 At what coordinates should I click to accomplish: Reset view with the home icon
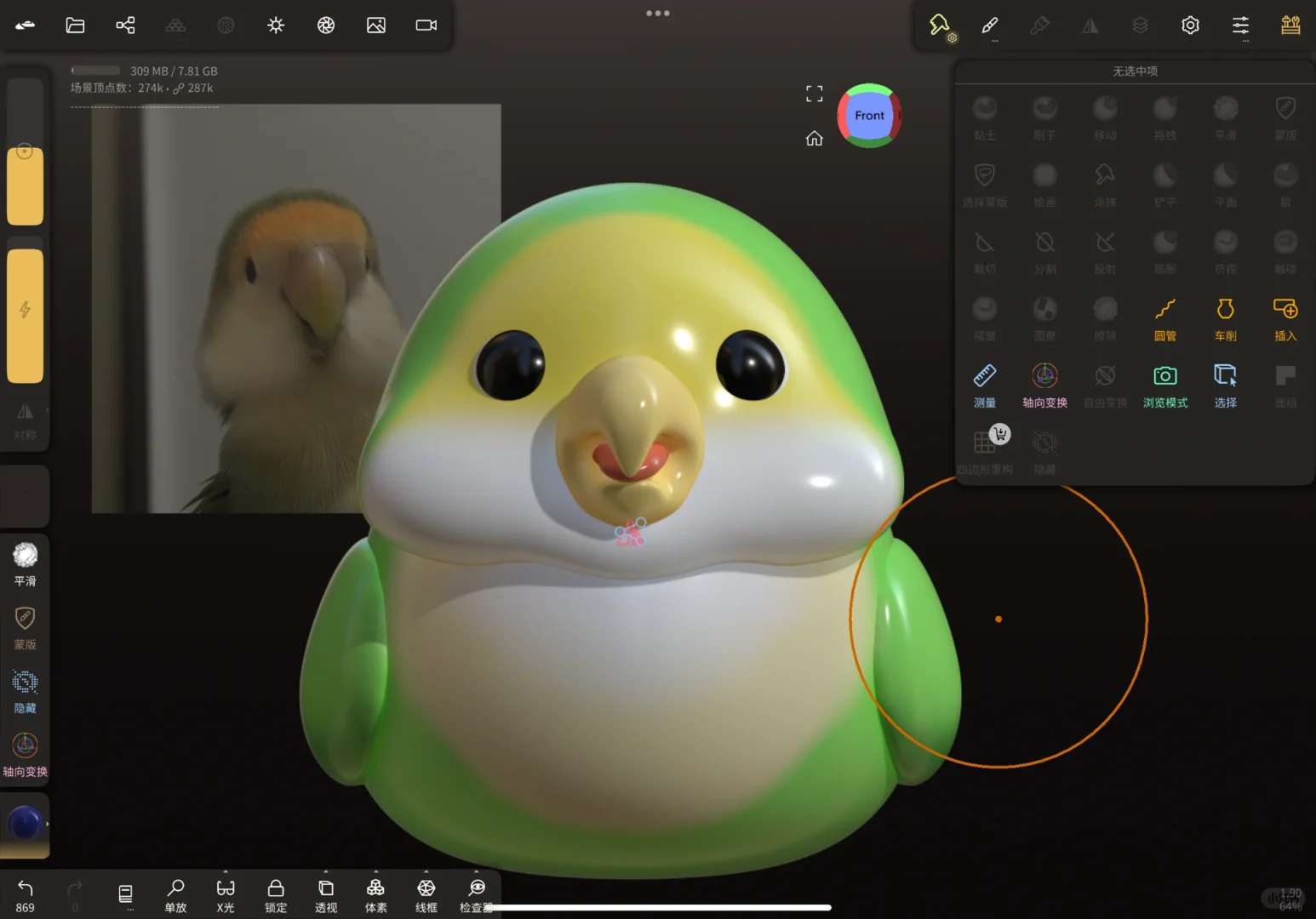click(815, 138)
